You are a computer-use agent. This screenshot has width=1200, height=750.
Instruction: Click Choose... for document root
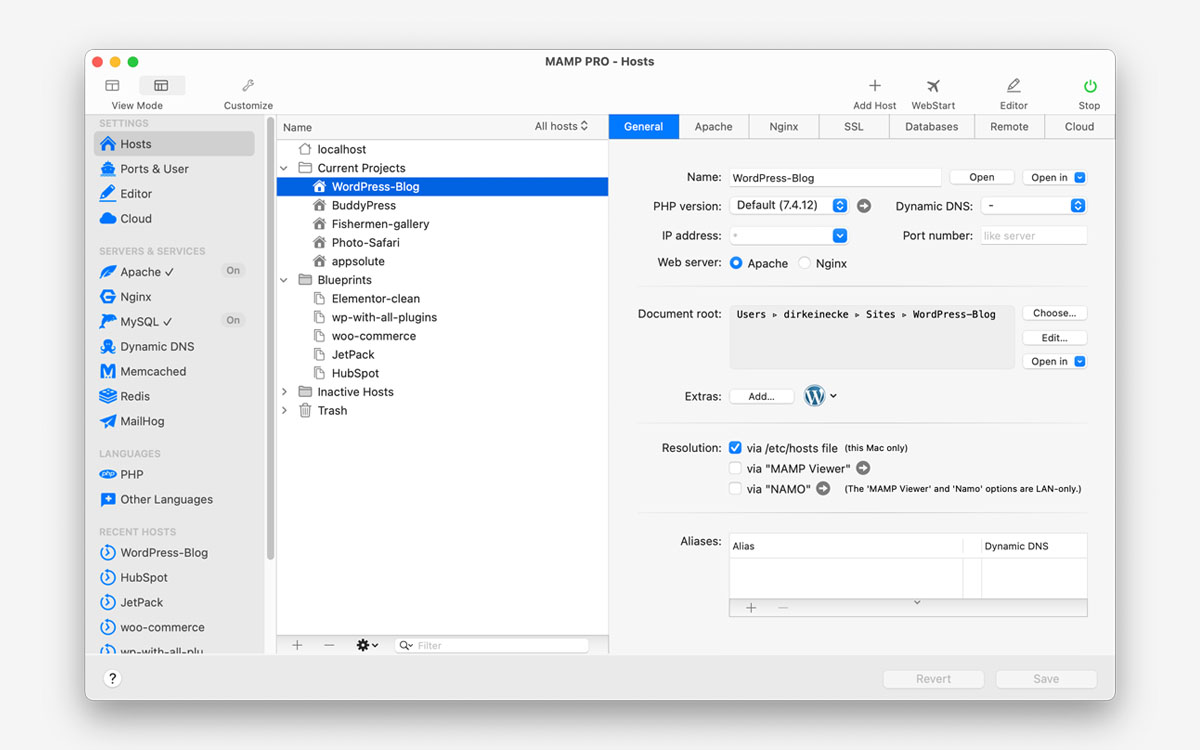click(x=1054, y=314)
